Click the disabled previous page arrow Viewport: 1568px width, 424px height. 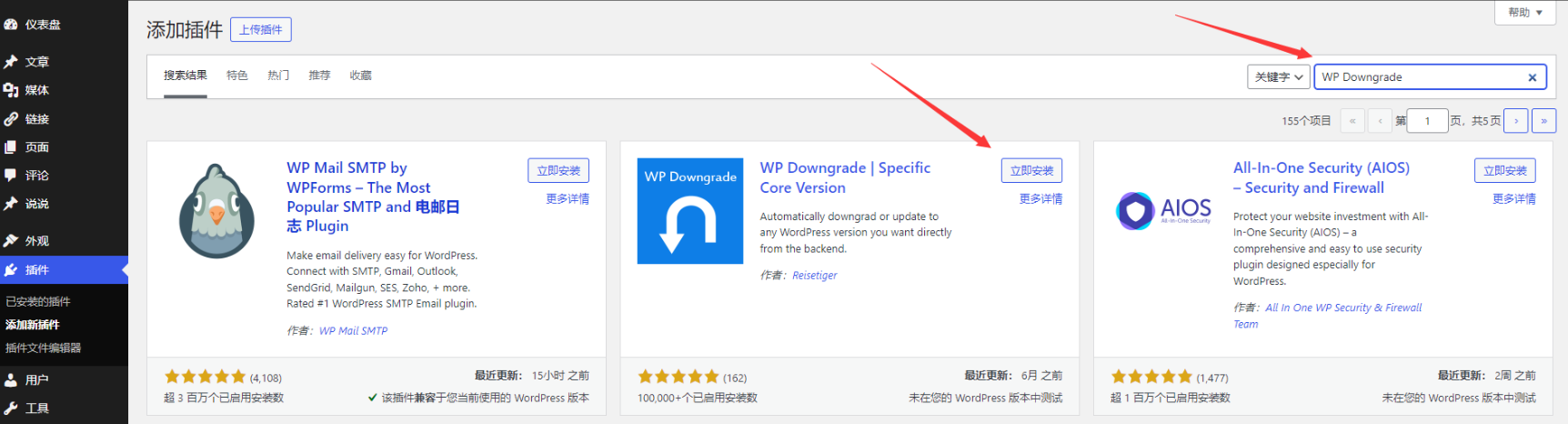pyautogui.click(x=1380, y=121)
